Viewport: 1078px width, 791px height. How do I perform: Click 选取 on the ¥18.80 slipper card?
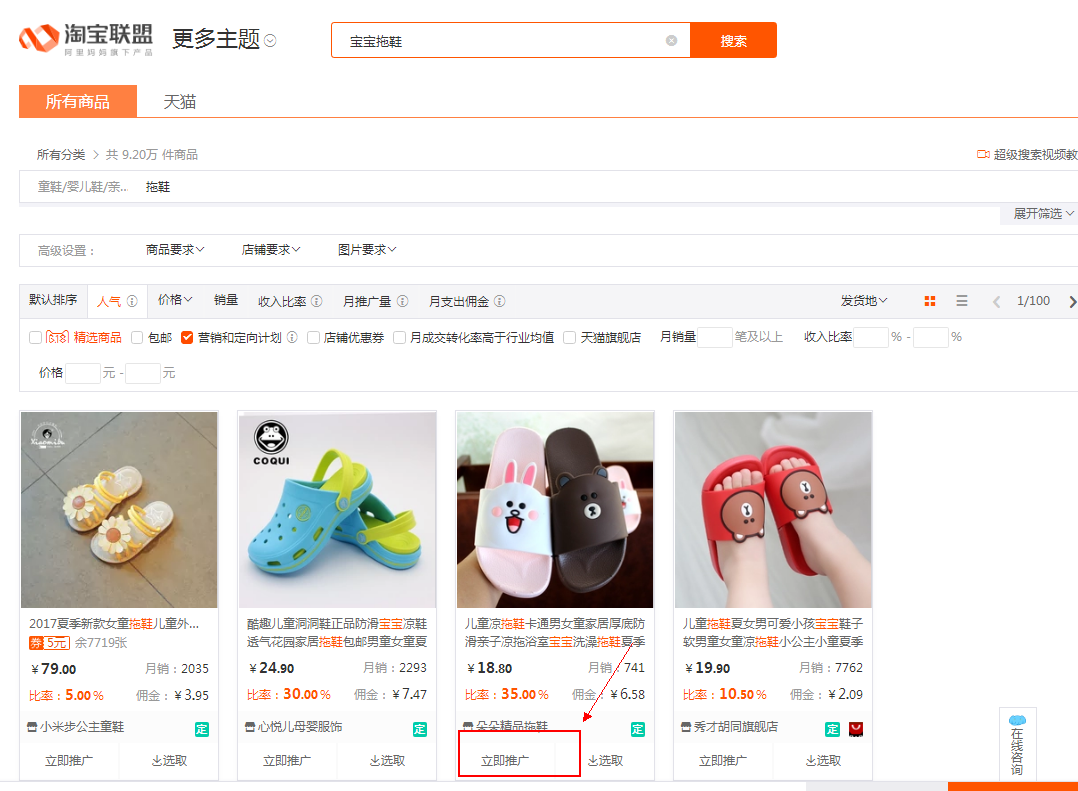(605, 761)
